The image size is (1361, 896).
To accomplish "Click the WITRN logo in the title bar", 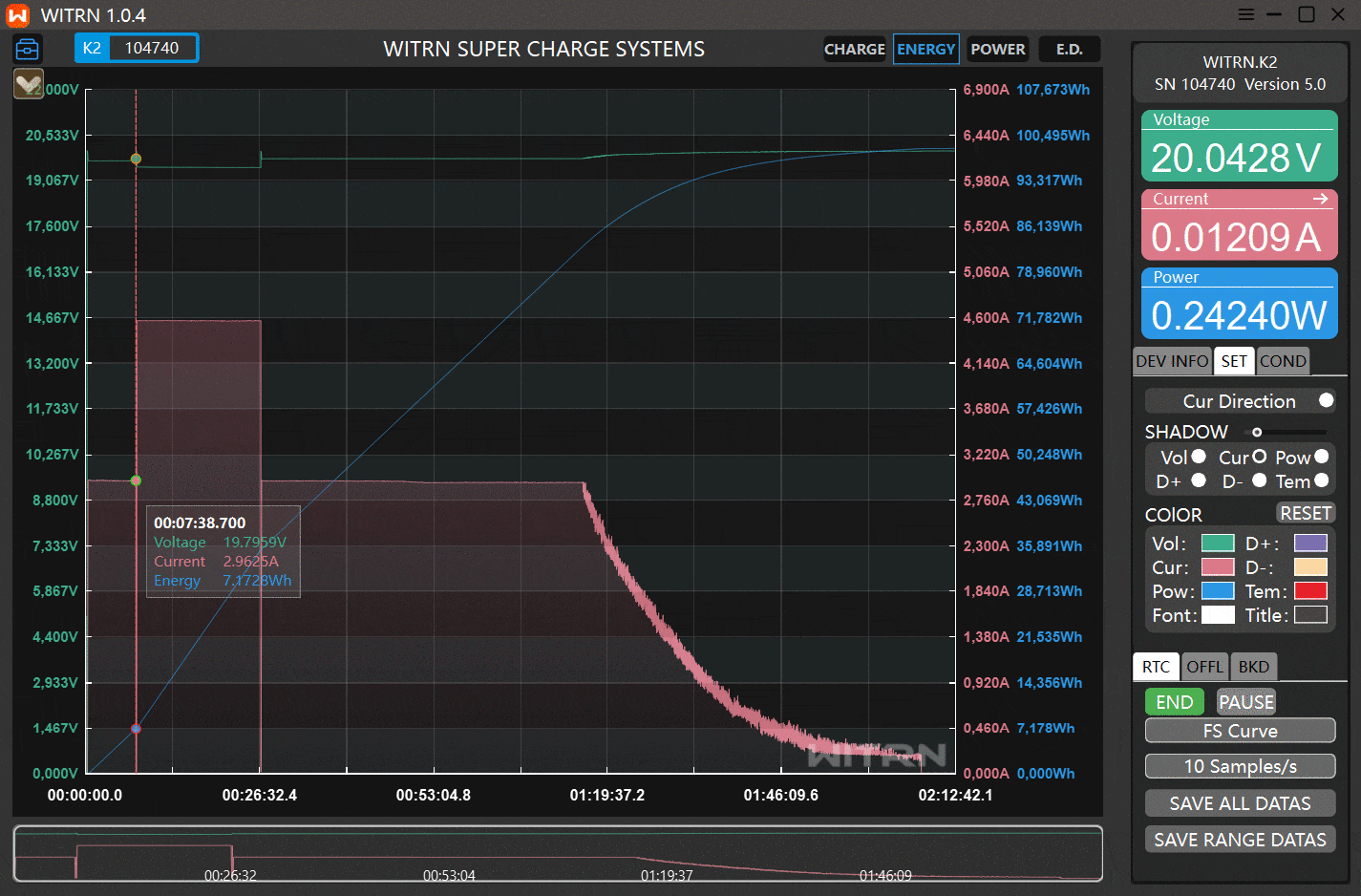I will (18, 15).
